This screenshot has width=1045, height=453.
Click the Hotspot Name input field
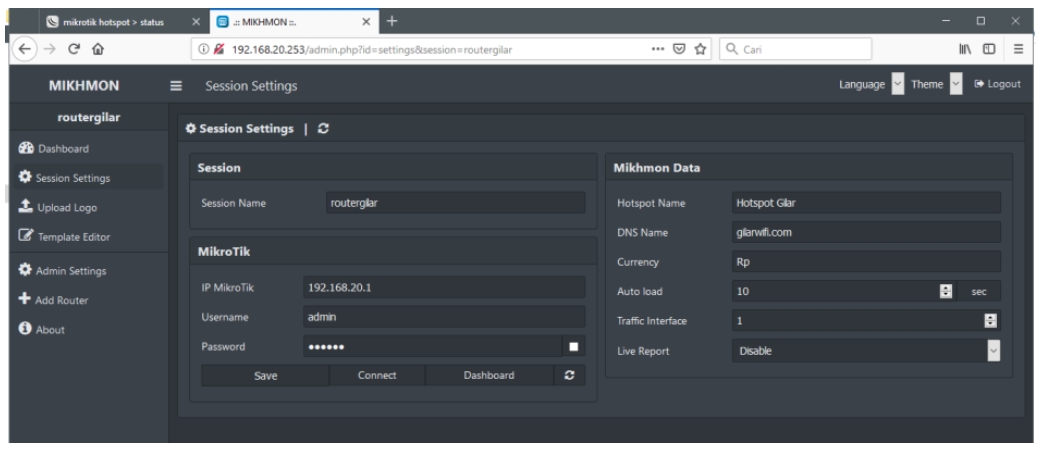[866, 203]
